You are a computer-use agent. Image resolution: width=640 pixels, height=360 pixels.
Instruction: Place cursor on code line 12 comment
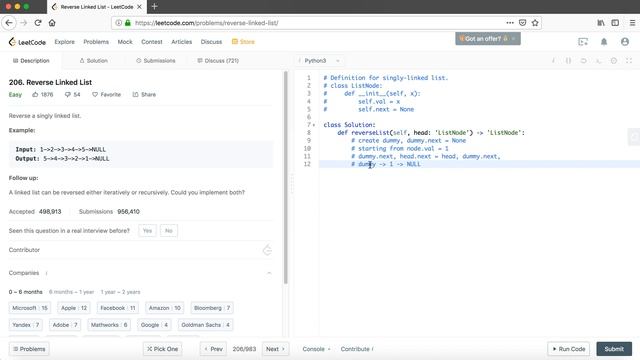[386, 164]
